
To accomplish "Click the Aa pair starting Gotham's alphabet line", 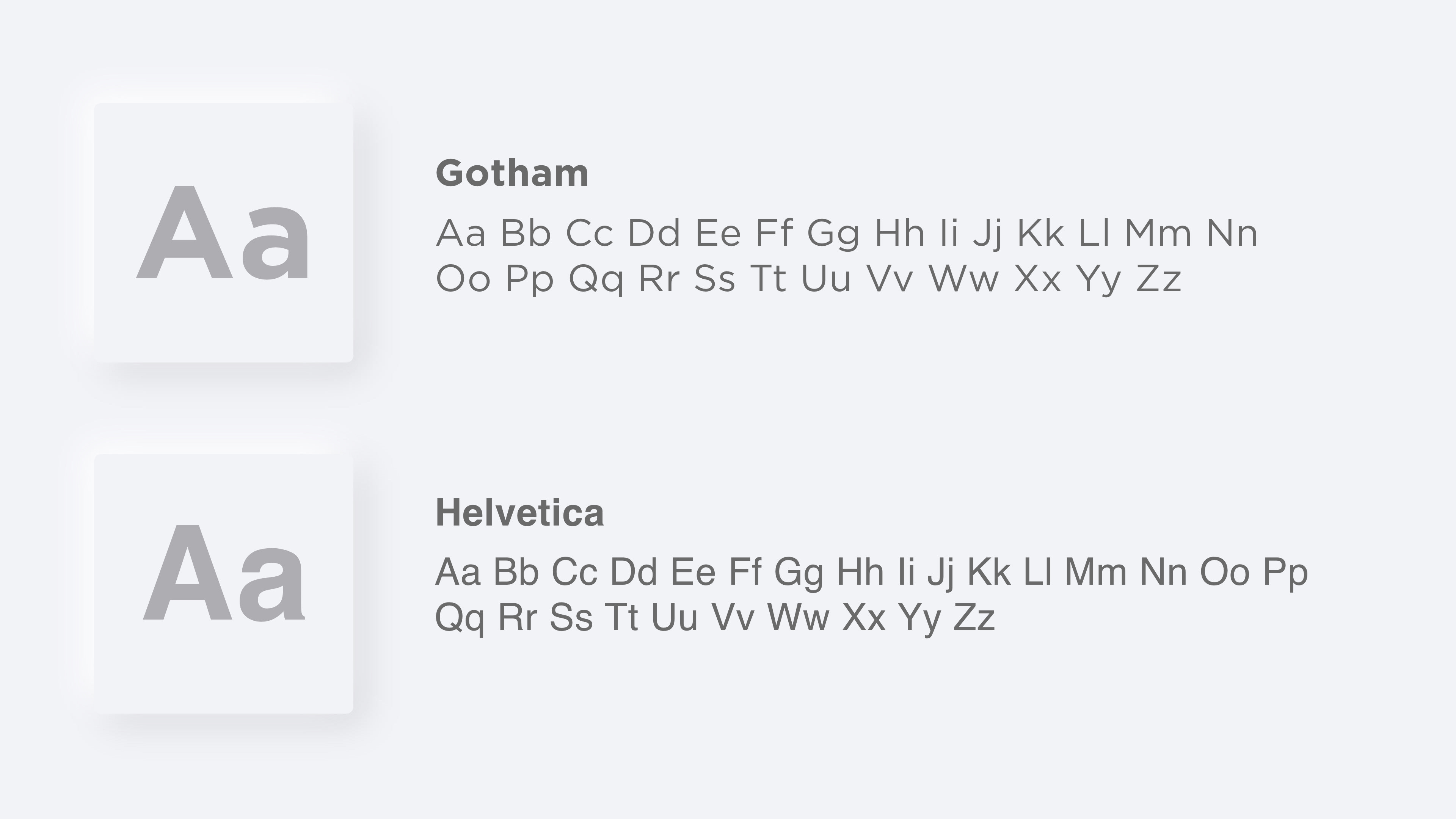I will point(460,233).
